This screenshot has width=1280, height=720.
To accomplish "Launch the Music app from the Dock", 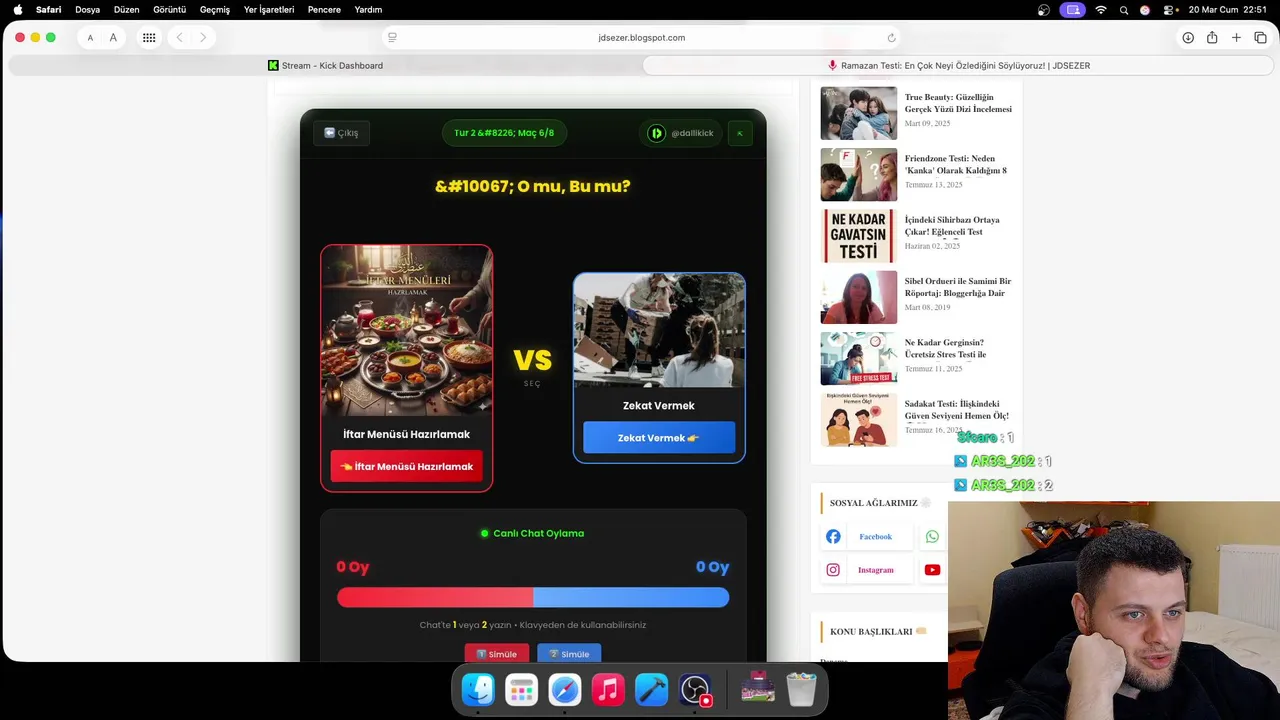I will point(608,690).
